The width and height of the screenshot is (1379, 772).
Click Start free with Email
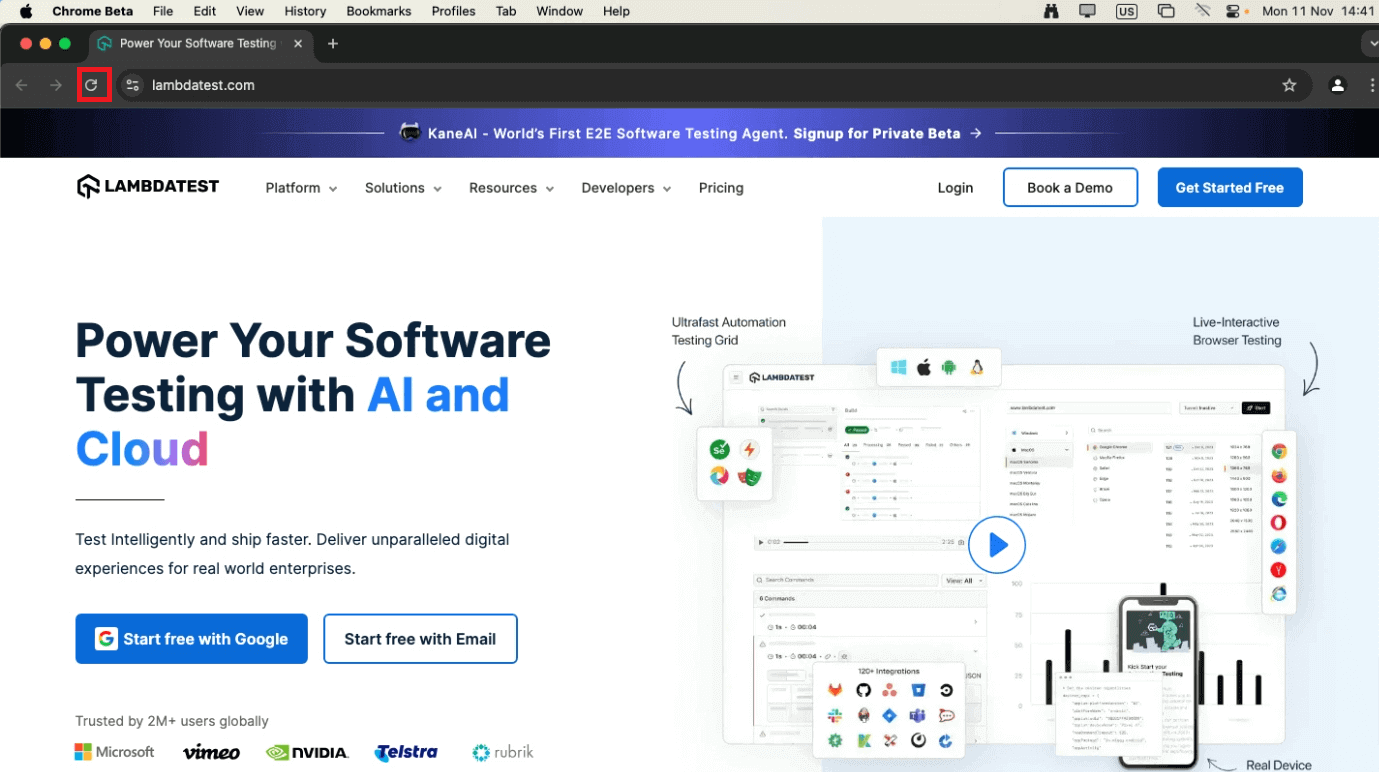420,639
